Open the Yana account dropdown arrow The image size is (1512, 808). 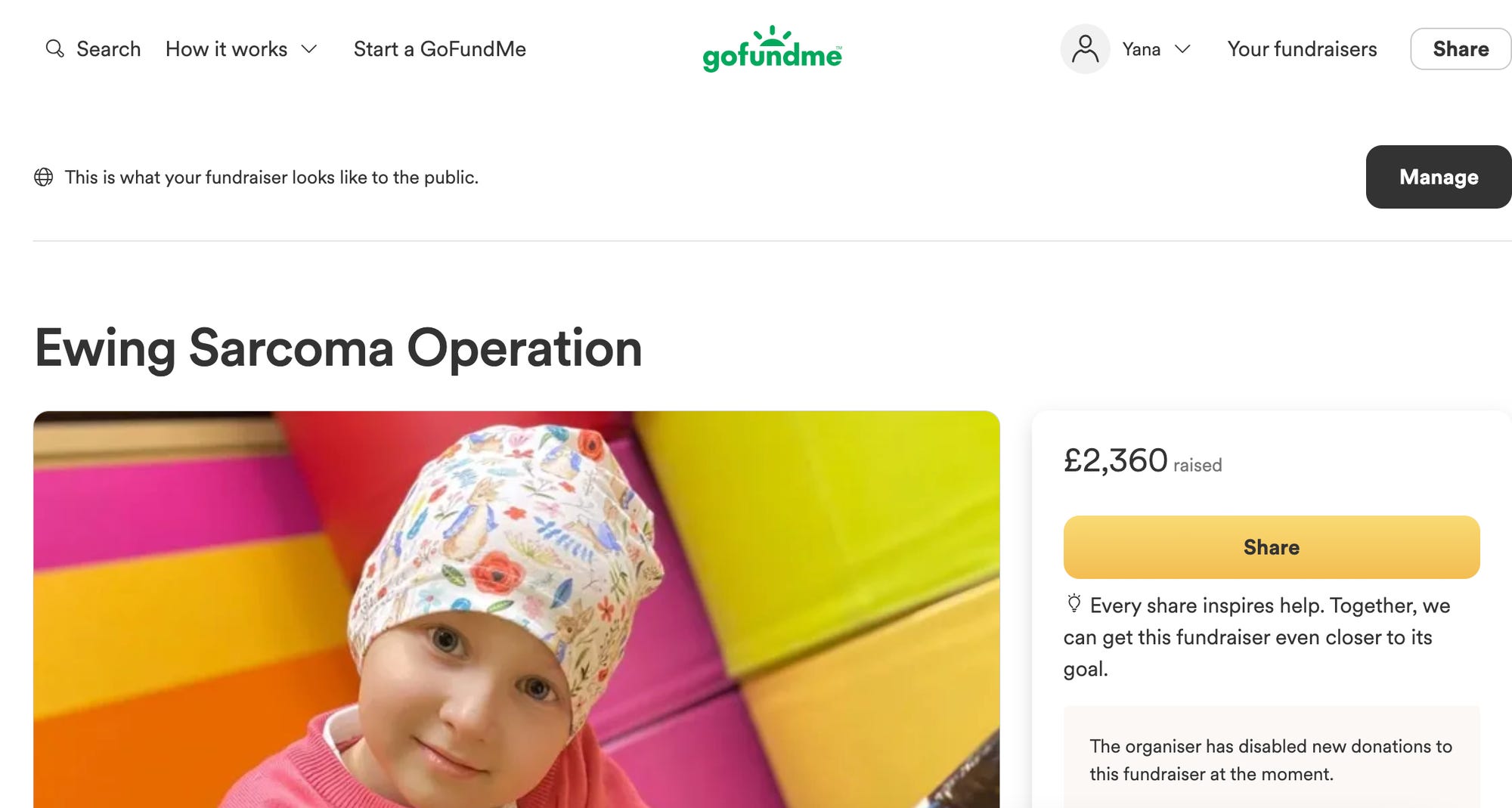click(1182, 49)
